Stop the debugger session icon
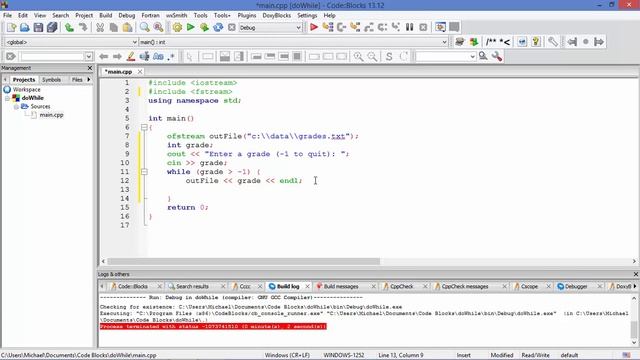Image resolution: width=640 pixels, height=360 pixels. tap(423, 27)
